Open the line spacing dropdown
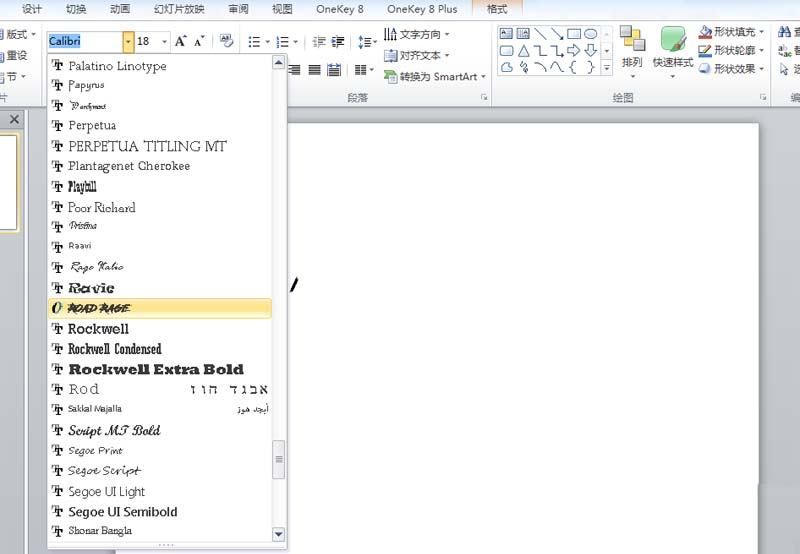Screen dimensions: 800x554 coord(367,42)
